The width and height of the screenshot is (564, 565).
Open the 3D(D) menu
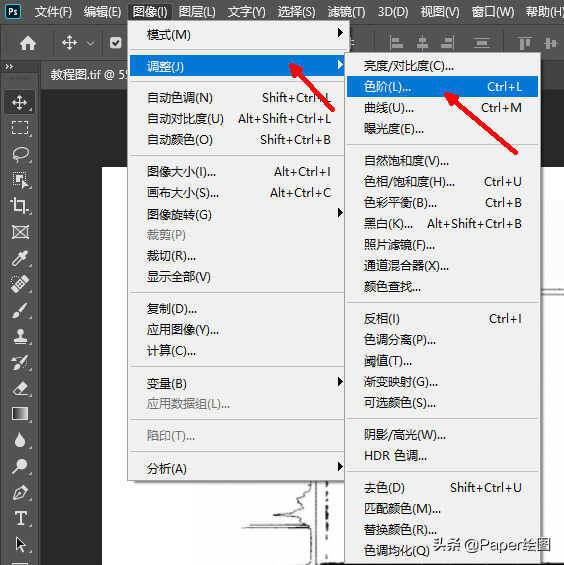click(393, 12)
